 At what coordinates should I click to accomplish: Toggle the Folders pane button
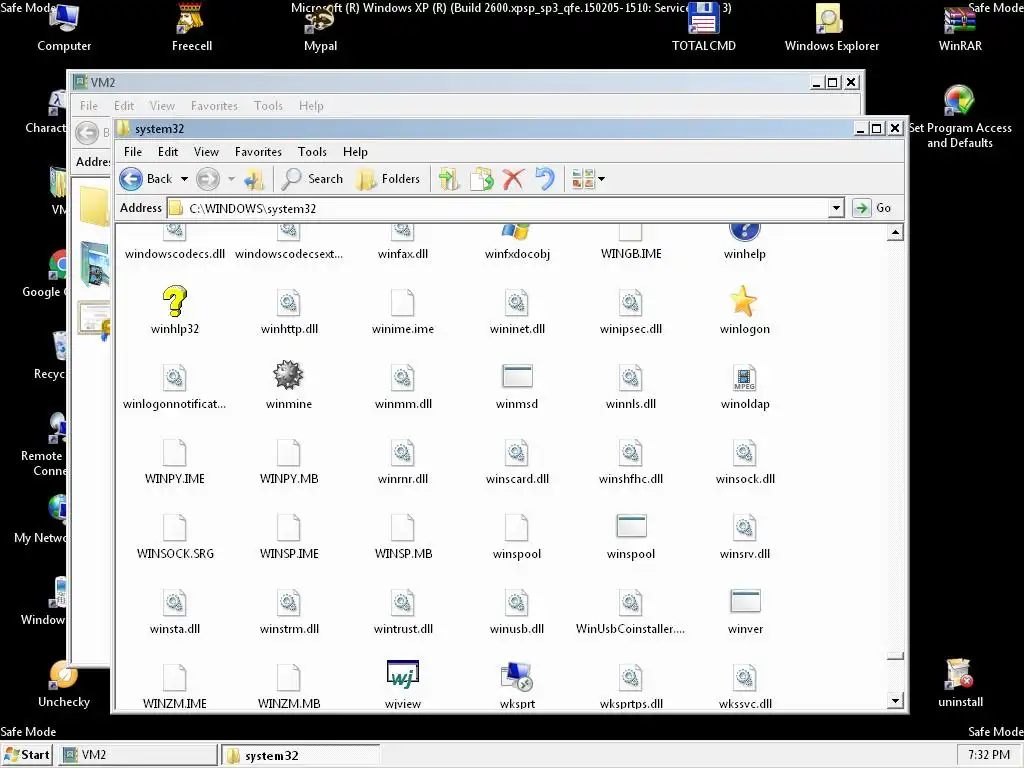pos(389,179)
